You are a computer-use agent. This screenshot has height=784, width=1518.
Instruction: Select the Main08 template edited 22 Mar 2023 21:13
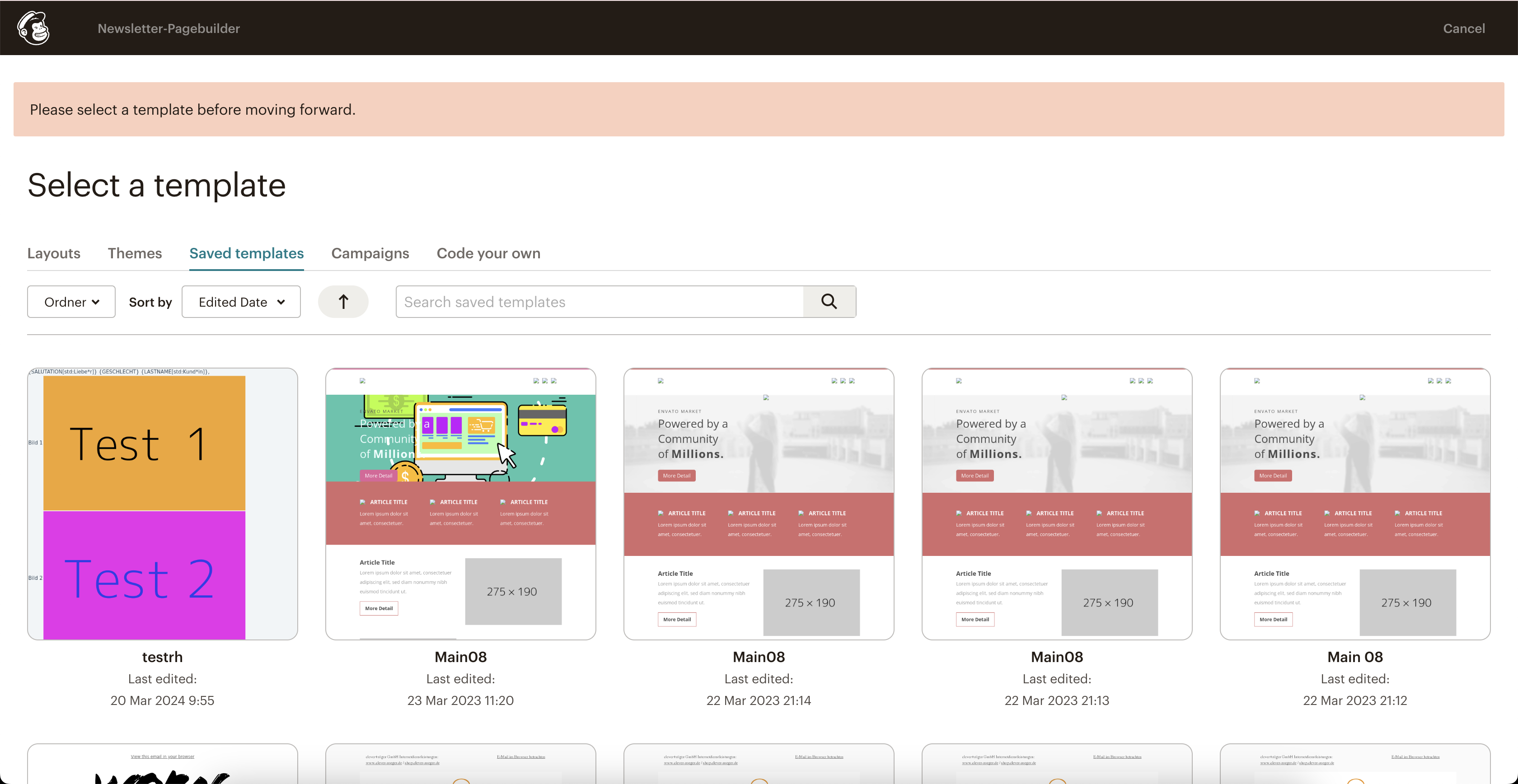1057,504
